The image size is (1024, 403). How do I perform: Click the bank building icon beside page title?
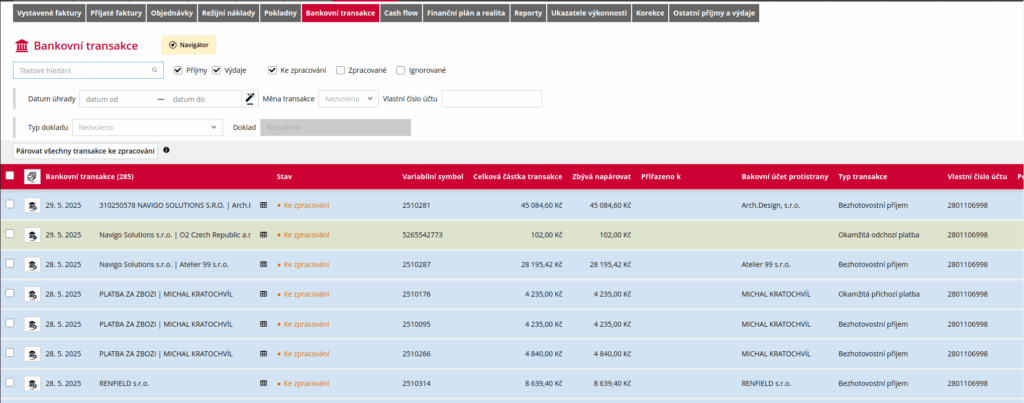[22, 46]
